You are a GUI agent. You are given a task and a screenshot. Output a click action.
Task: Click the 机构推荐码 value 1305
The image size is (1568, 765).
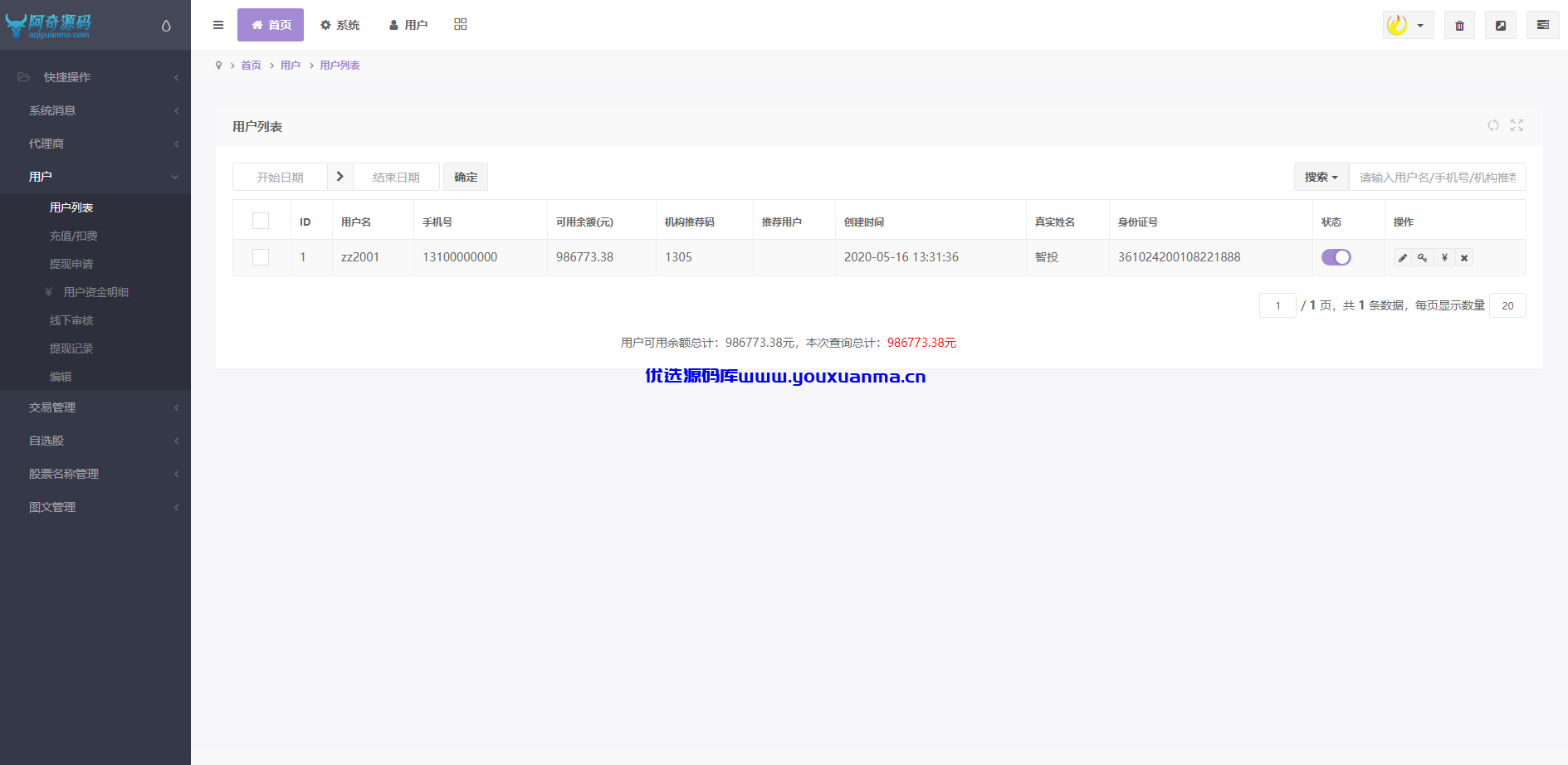pyautogui.click(x=678, y=257)
